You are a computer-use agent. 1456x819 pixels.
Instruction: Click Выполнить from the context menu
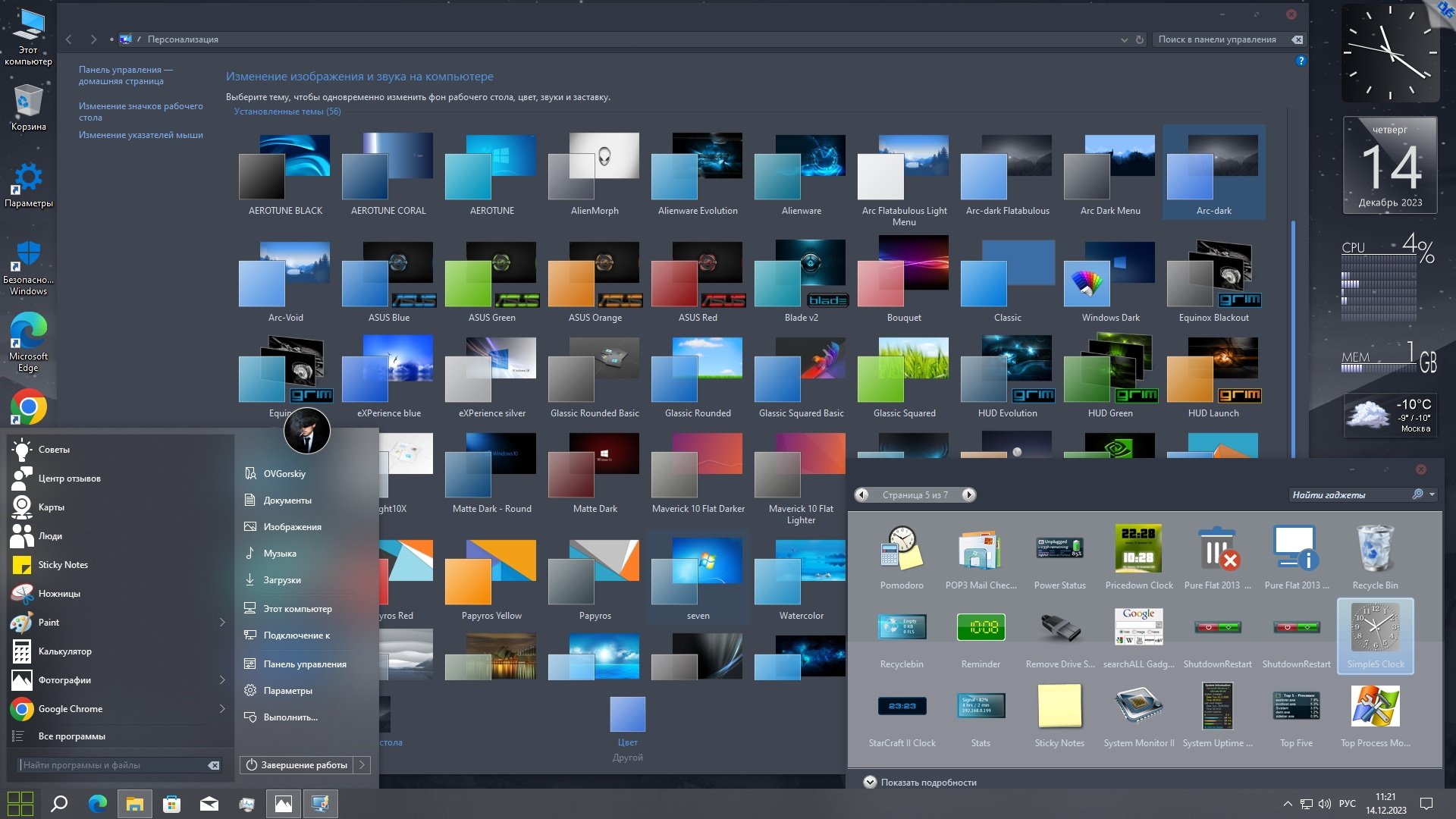click(x=290, y=717)
